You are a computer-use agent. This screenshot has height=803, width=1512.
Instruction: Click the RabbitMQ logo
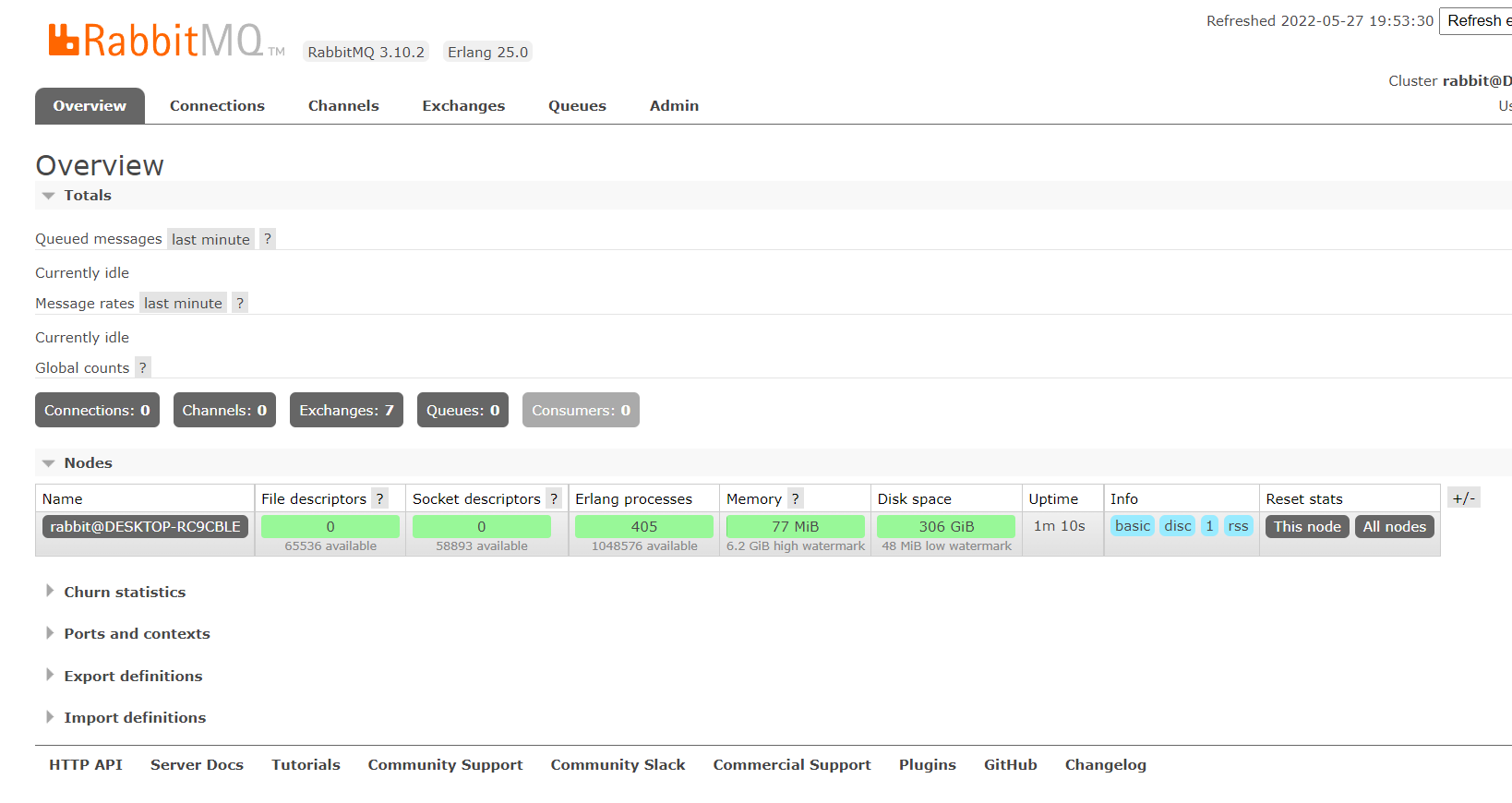166,41
